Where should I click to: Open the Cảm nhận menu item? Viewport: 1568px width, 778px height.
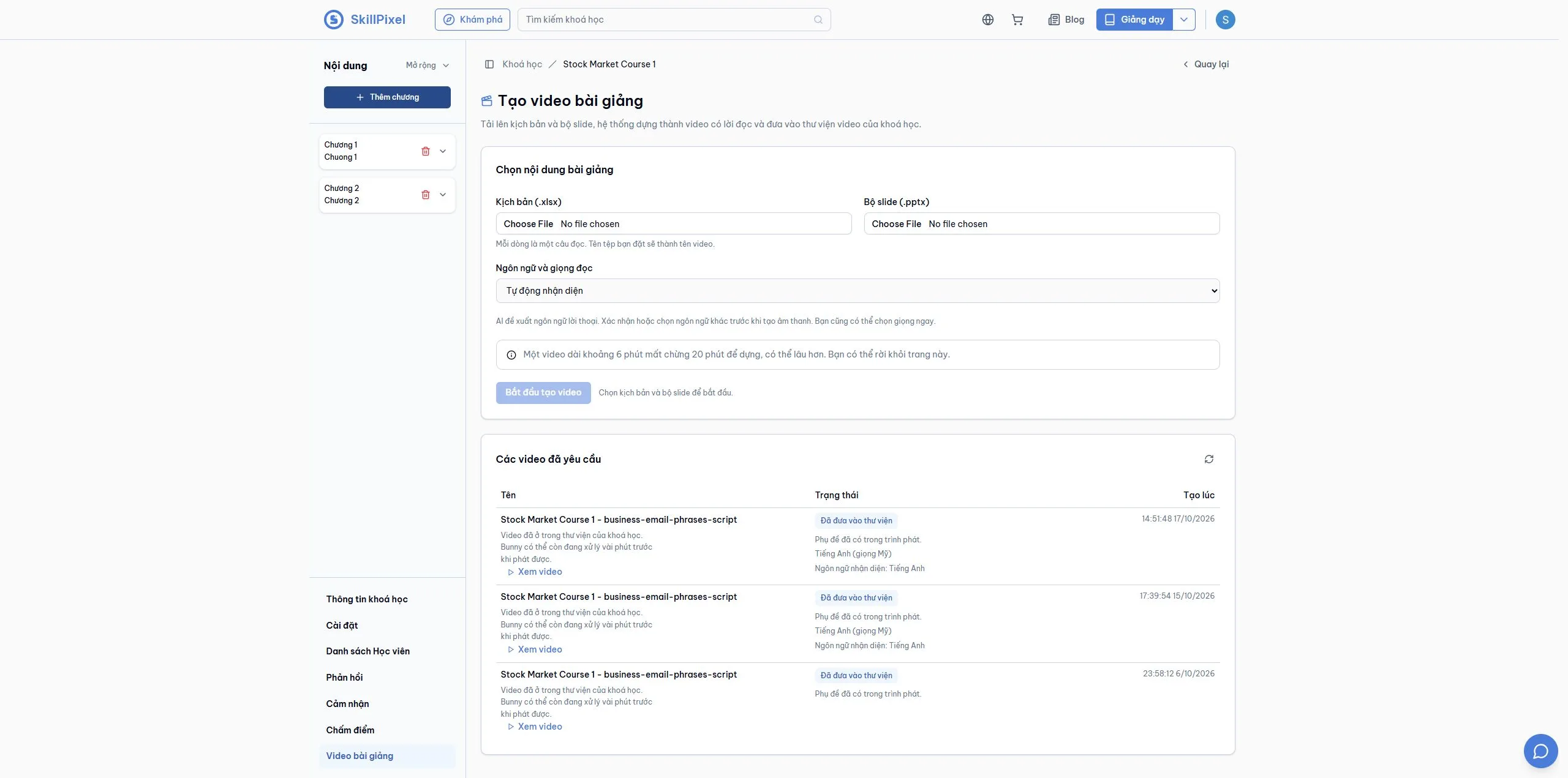click(347, 704)
